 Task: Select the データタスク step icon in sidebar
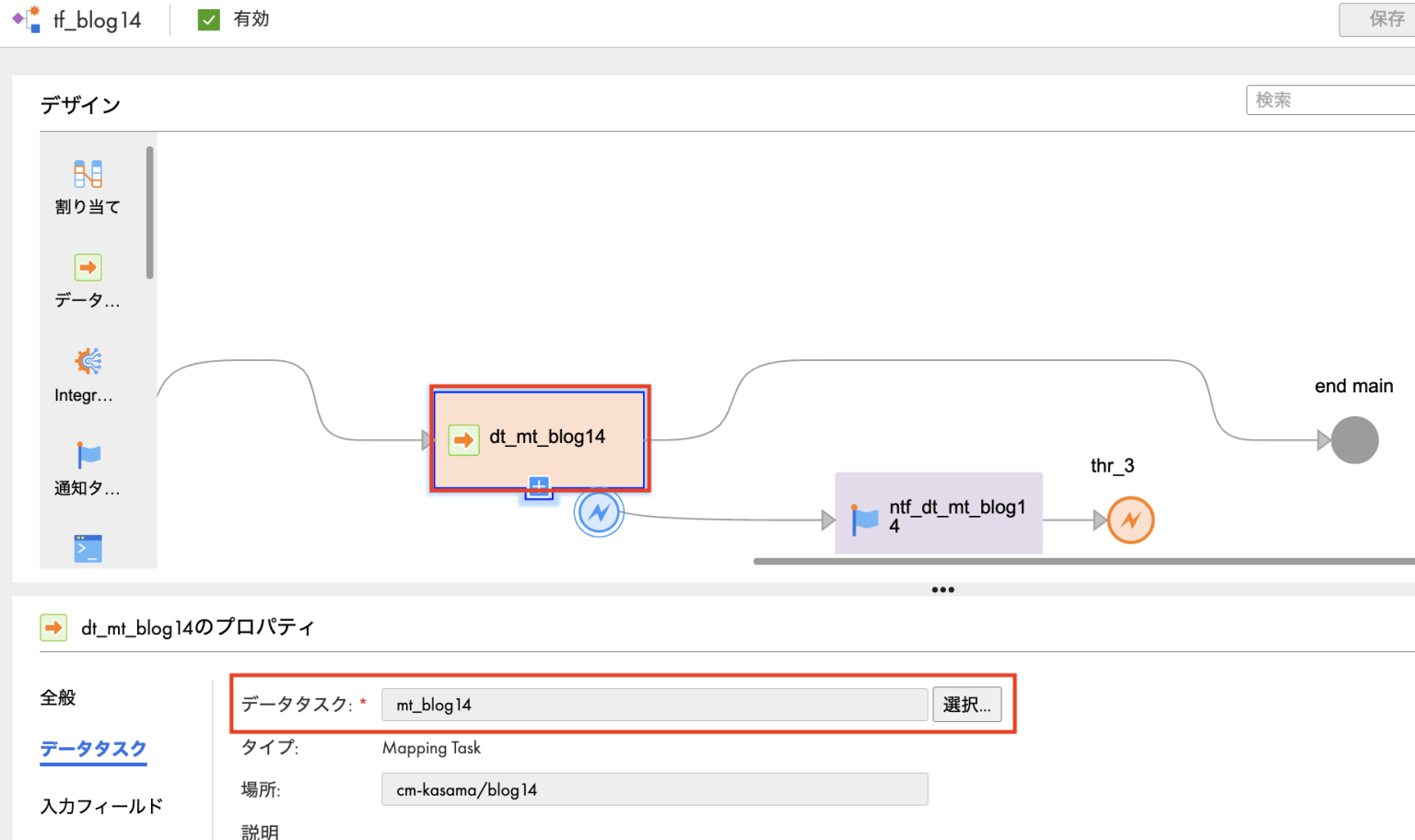[87, 267]
